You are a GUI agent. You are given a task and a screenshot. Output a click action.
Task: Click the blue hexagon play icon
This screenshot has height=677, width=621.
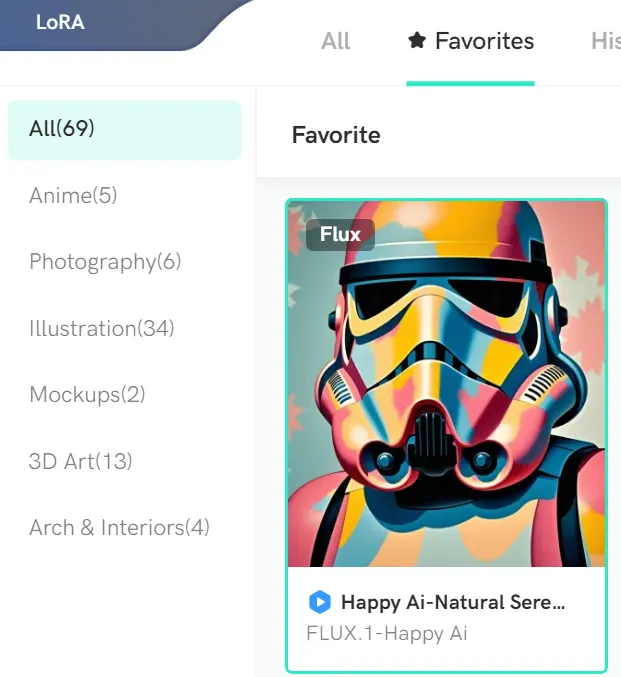coord(320,602)
